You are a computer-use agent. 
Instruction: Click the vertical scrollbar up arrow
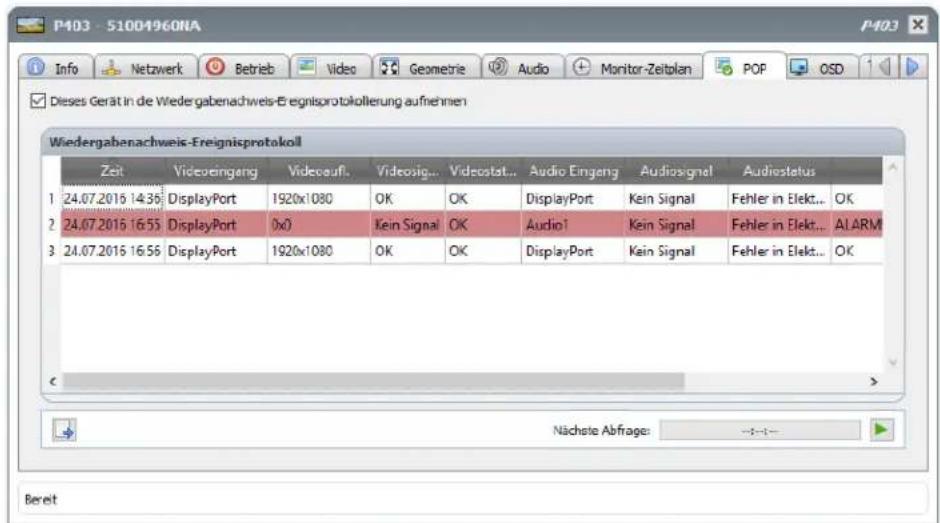[x=893, y=166]
